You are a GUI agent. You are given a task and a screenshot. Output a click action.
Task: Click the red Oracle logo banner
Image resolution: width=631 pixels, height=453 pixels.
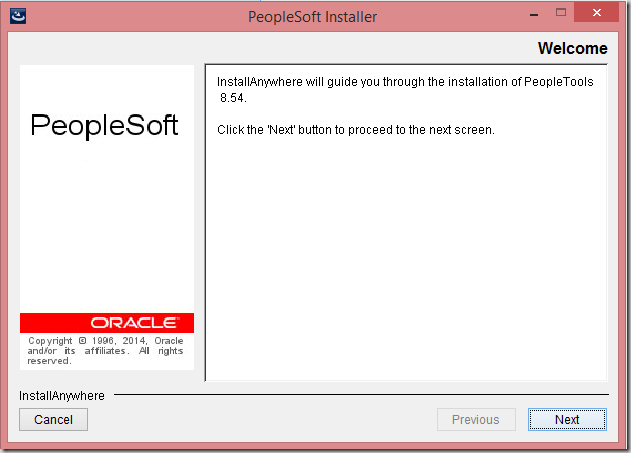(x=107, y=323)
